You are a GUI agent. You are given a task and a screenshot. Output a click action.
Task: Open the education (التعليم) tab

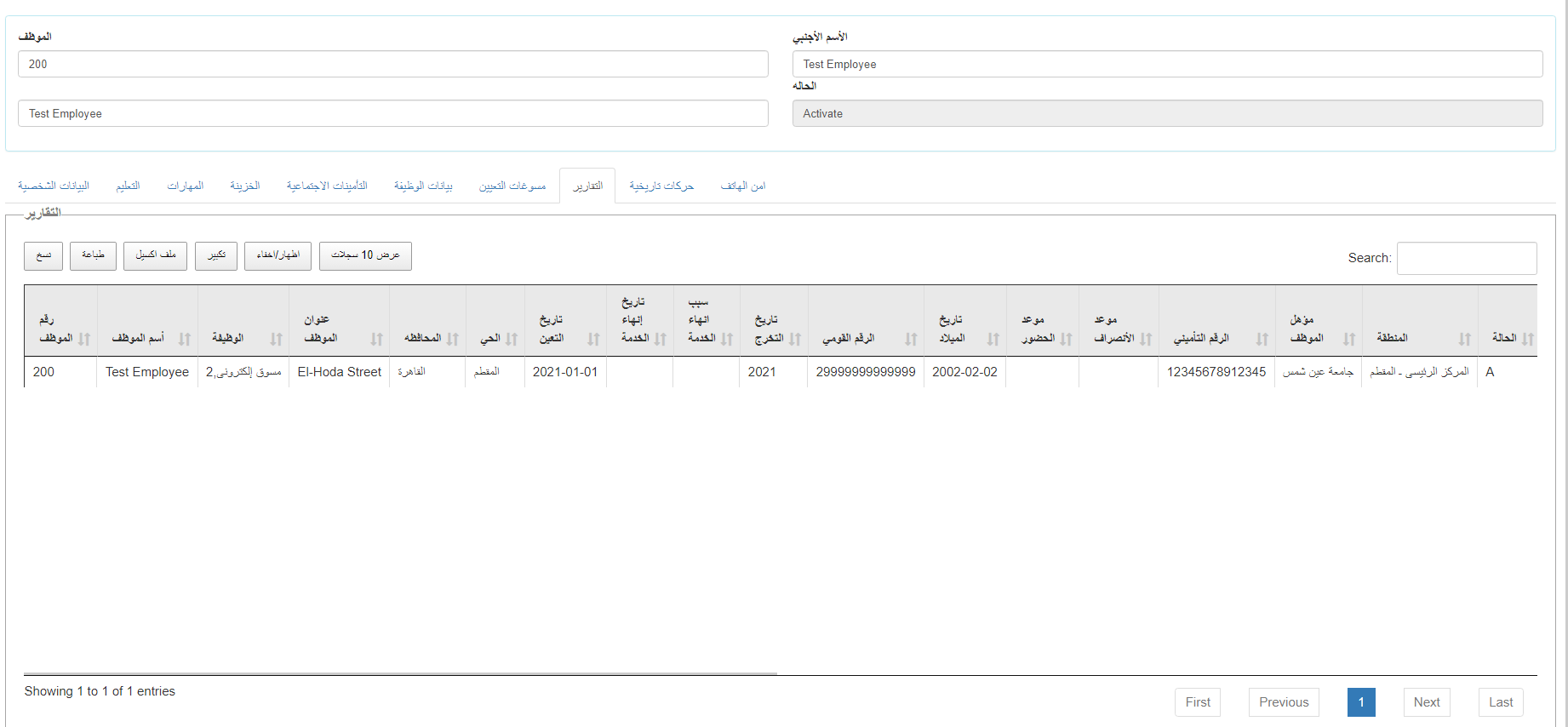pos(128,186)
